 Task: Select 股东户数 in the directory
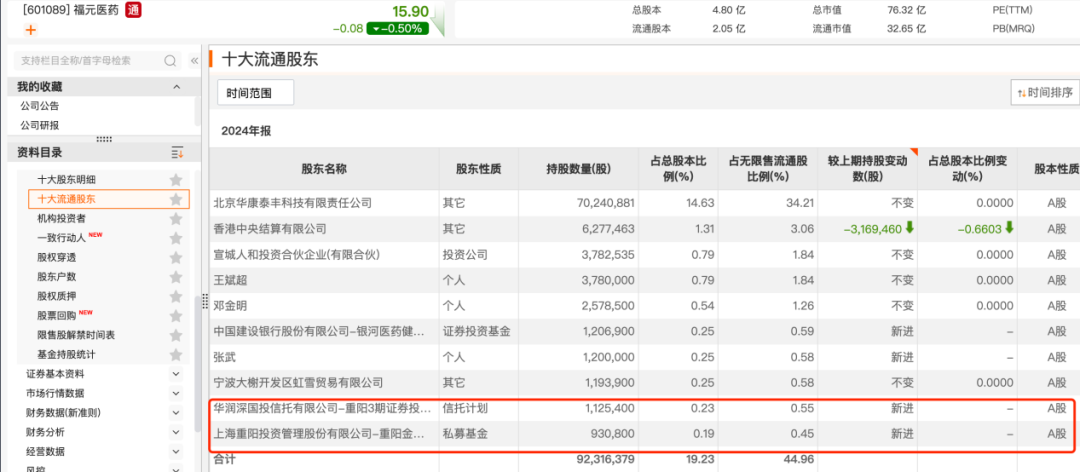point(56,276)
